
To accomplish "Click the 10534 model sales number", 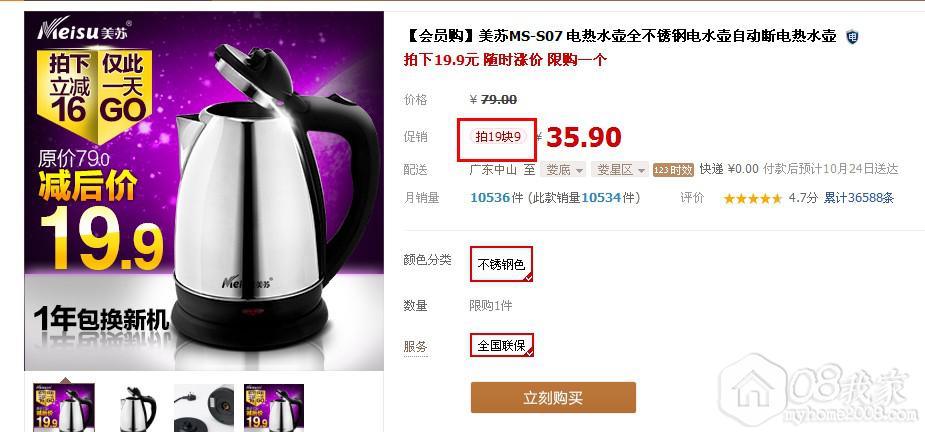I will [601, 198].
